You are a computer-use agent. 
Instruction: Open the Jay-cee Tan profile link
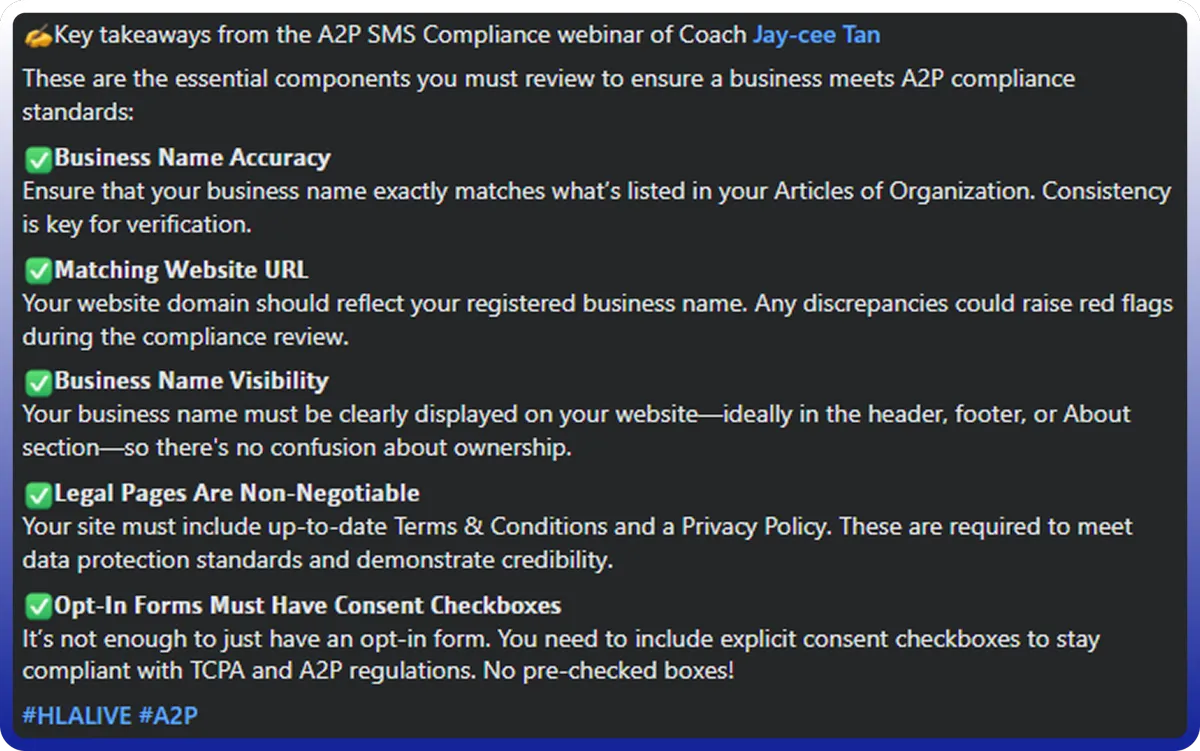coord(816,36)
